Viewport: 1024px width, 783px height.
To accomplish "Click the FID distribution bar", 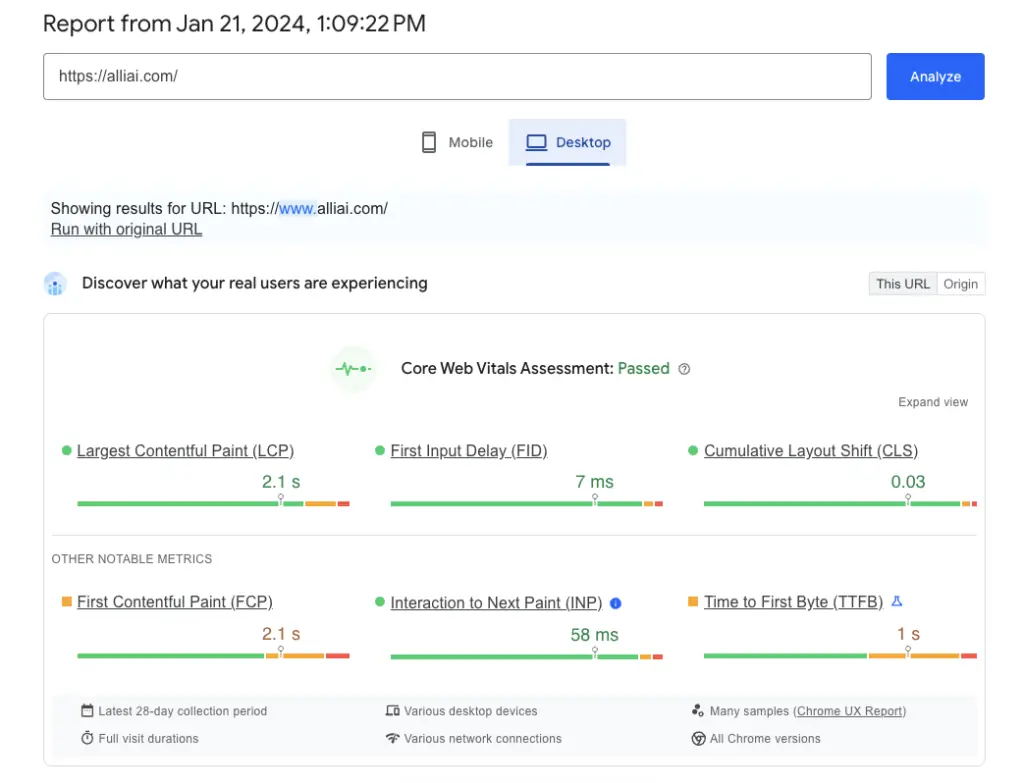I will click(526, 503).
